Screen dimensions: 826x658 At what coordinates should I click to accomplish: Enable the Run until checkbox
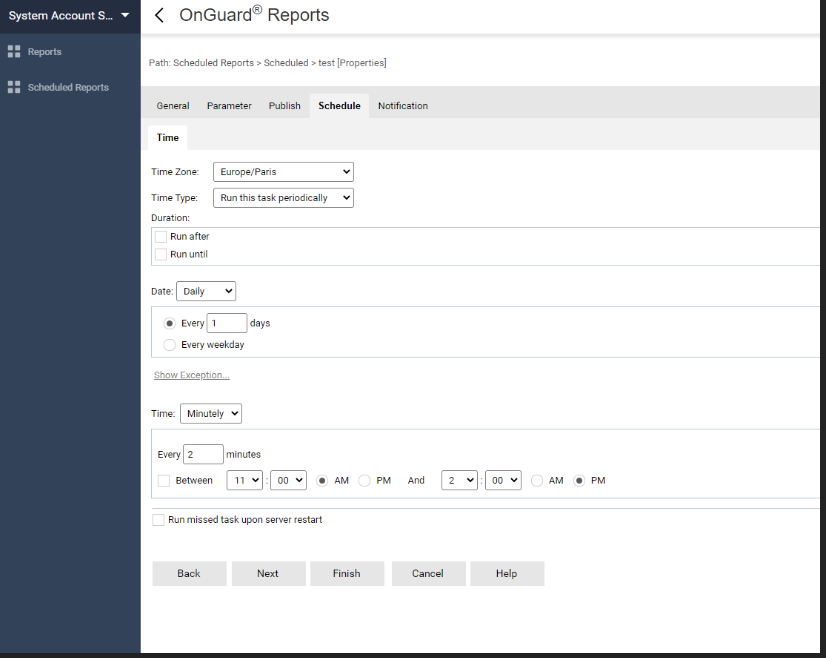161,254
